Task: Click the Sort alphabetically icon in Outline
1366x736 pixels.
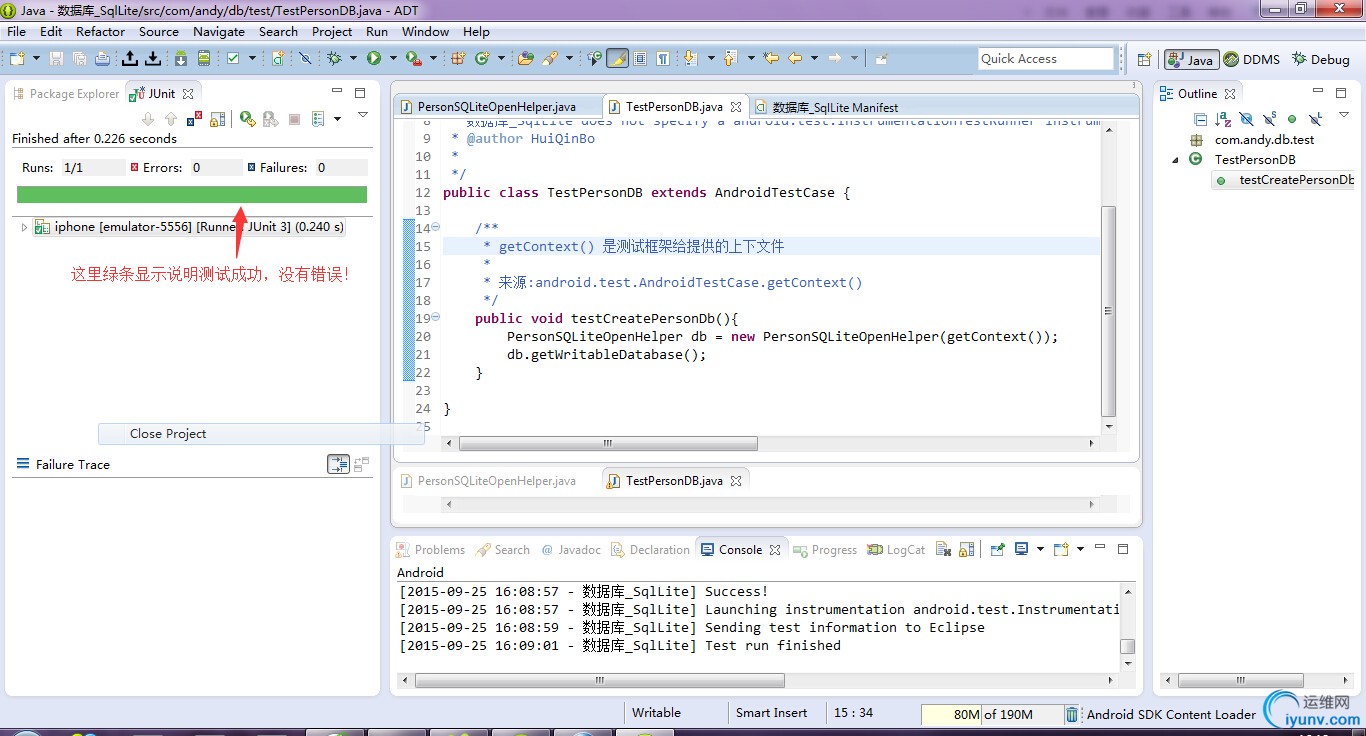Action: coord(1223,119)
